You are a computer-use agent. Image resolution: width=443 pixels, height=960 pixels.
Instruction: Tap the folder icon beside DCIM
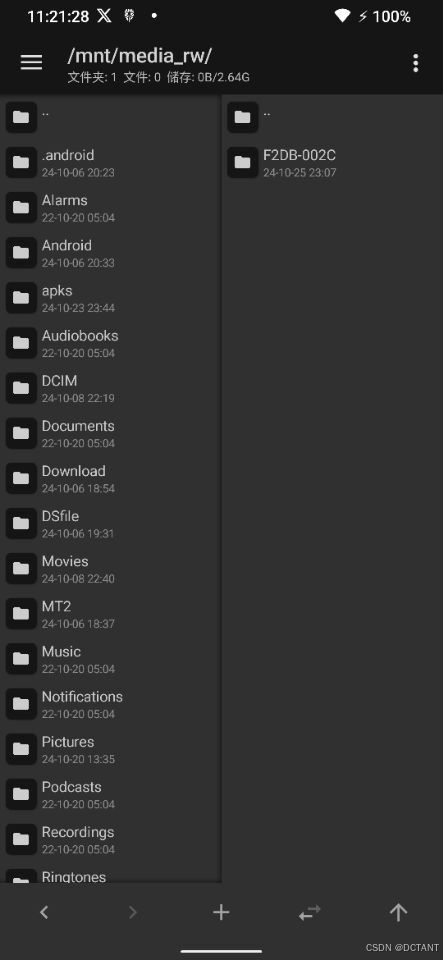click(21, 388)
